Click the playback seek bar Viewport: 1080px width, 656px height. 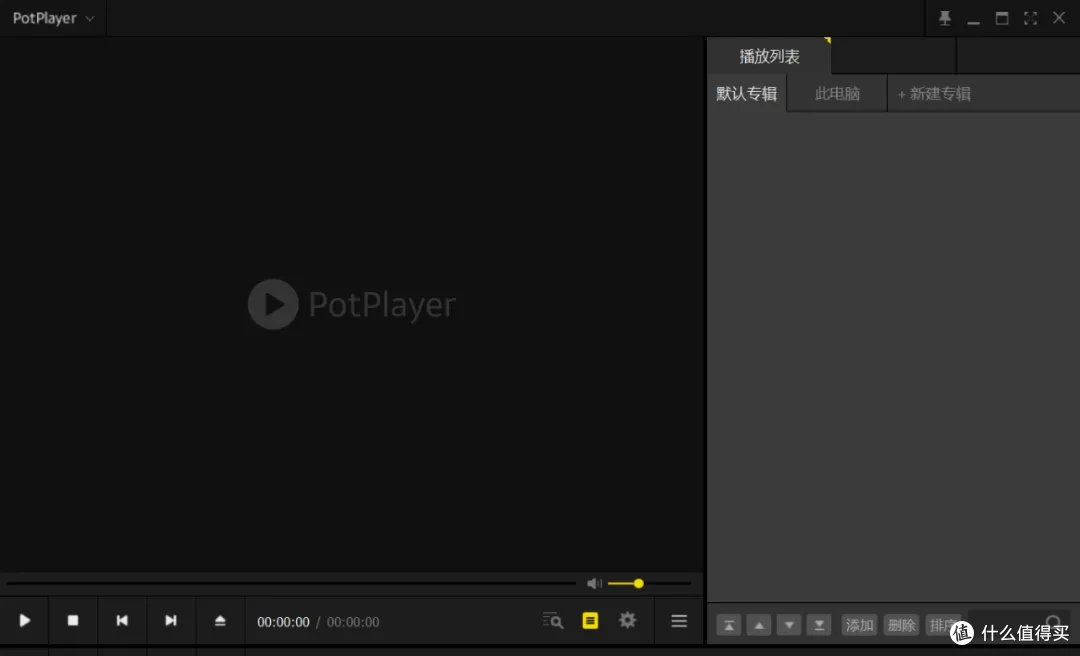point(291,584)
